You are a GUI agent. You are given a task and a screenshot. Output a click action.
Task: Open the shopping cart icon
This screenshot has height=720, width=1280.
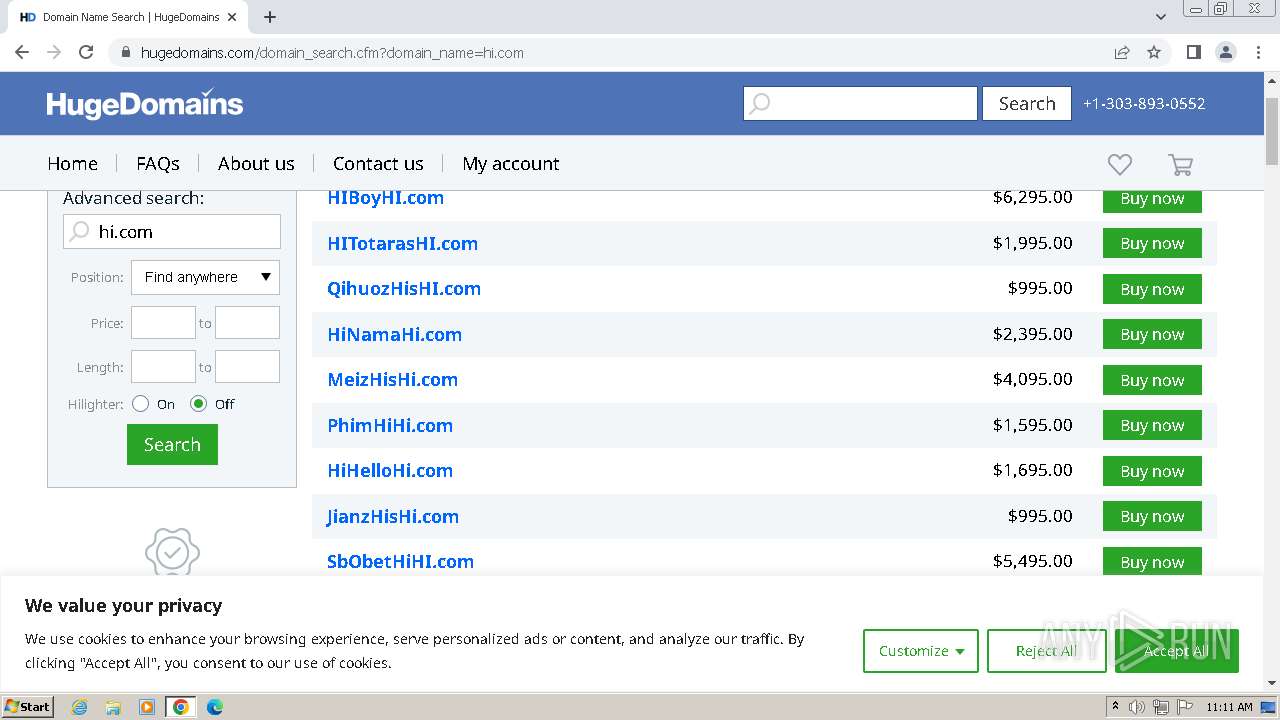1180,165
